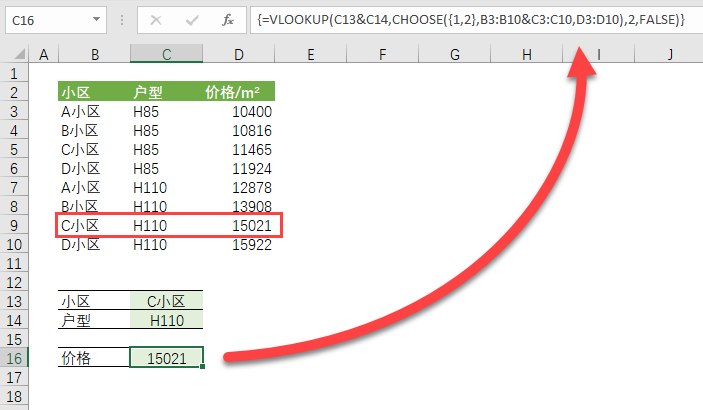
Task: Select row 9 header
Action: coord(14,225)
